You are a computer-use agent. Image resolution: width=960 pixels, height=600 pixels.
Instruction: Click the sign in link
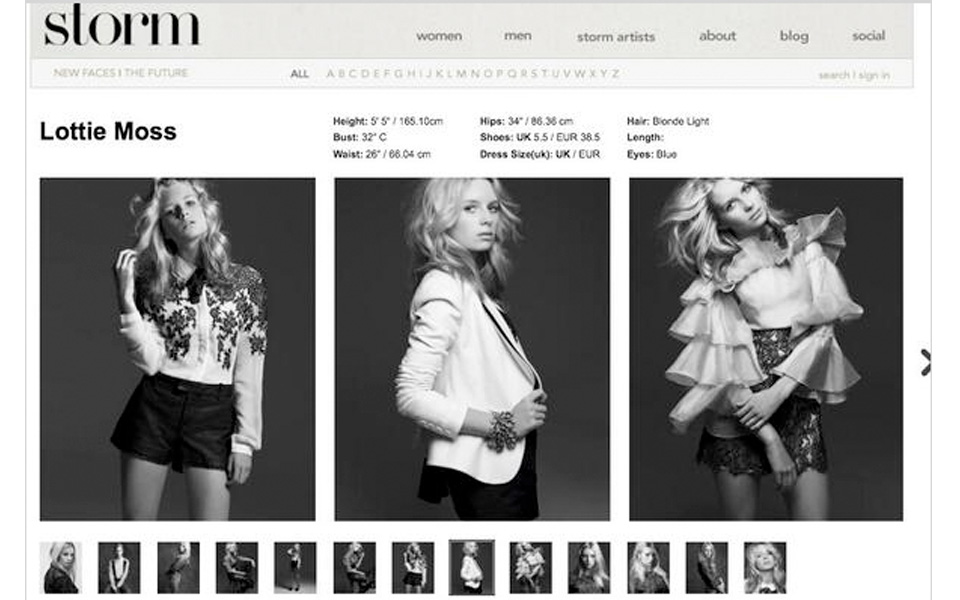click(x=872, y=75)
